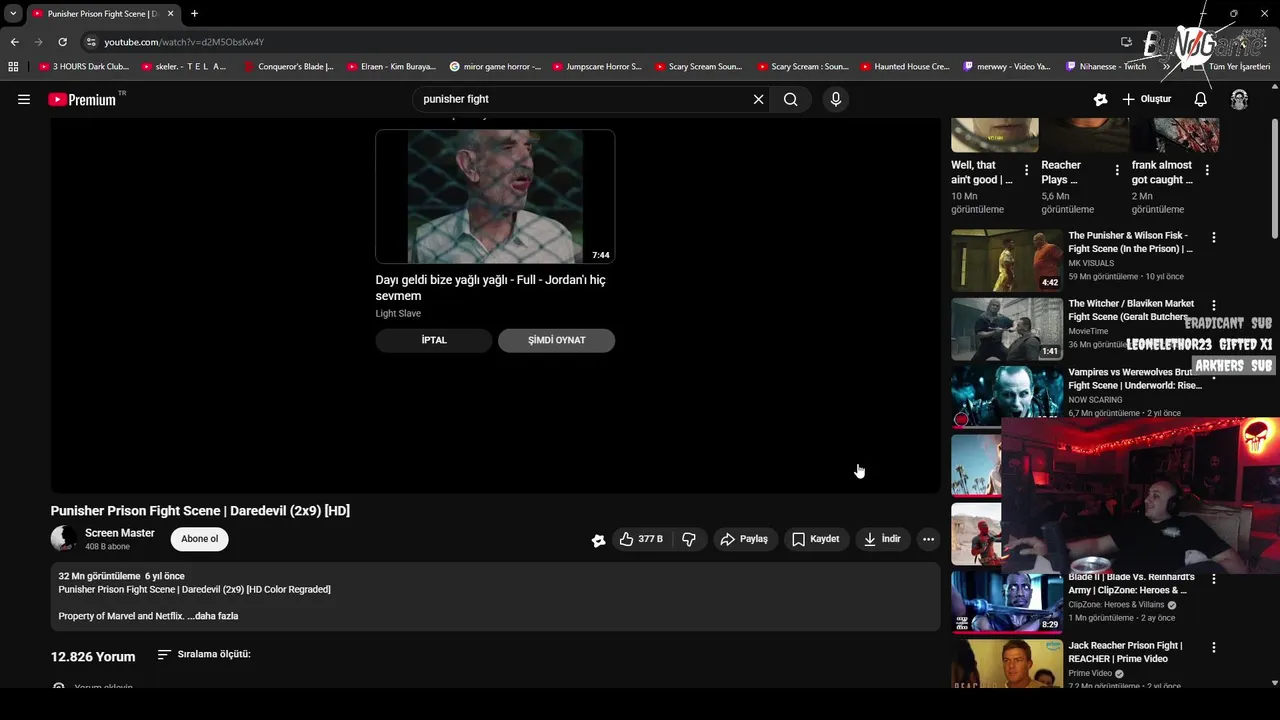1280x720 pixels.
Task: Expand description with ...daha fazla
Action: click(212, 616)
